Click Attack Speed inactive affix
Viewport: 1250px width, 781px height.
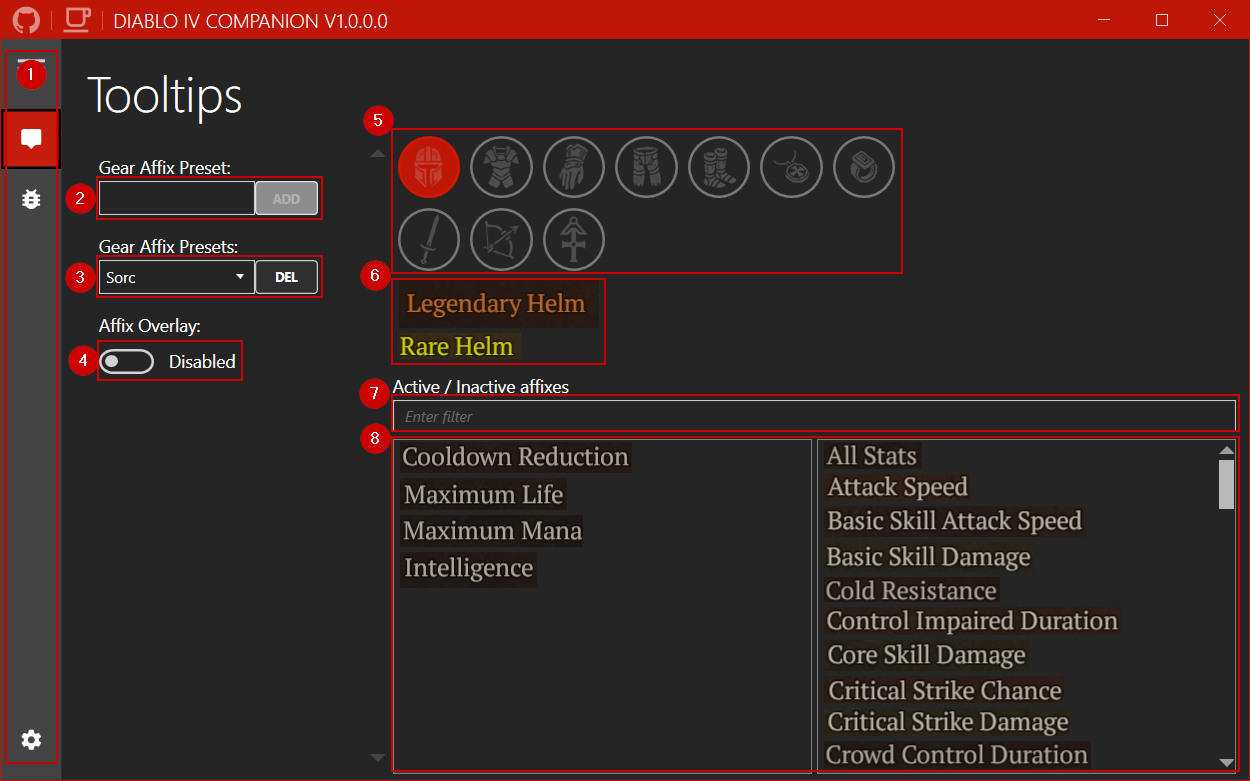898,487
